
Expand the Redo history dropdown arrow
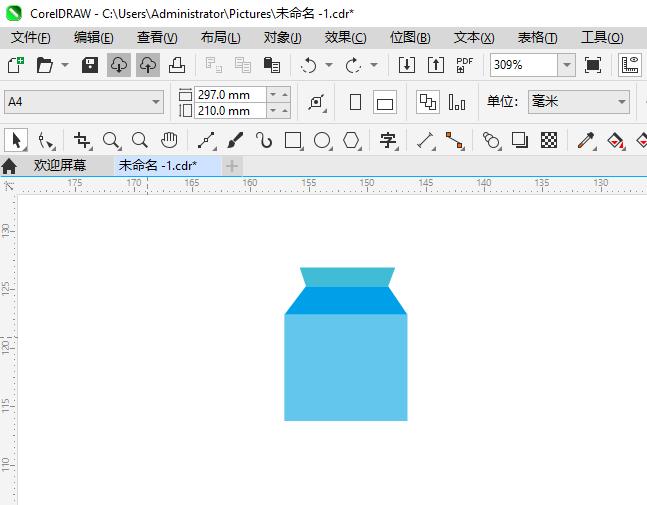374,65
